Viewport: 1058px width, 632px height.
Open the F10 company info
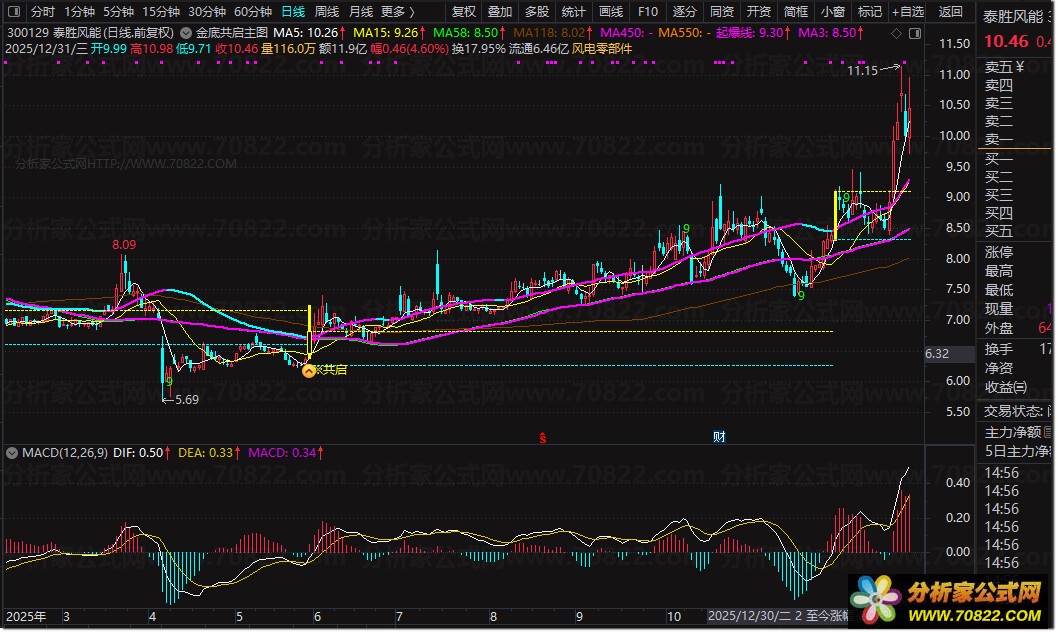648,12
